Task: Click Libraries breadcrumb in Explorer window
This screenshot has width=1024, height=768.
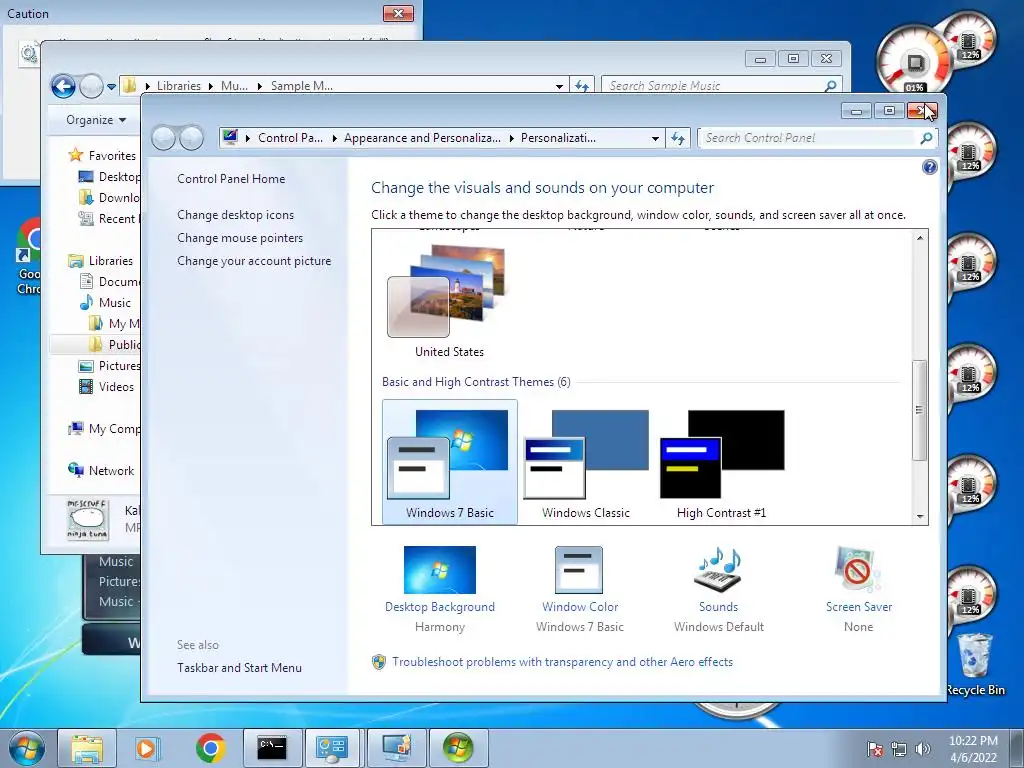Action: click(x=178, y=86)
